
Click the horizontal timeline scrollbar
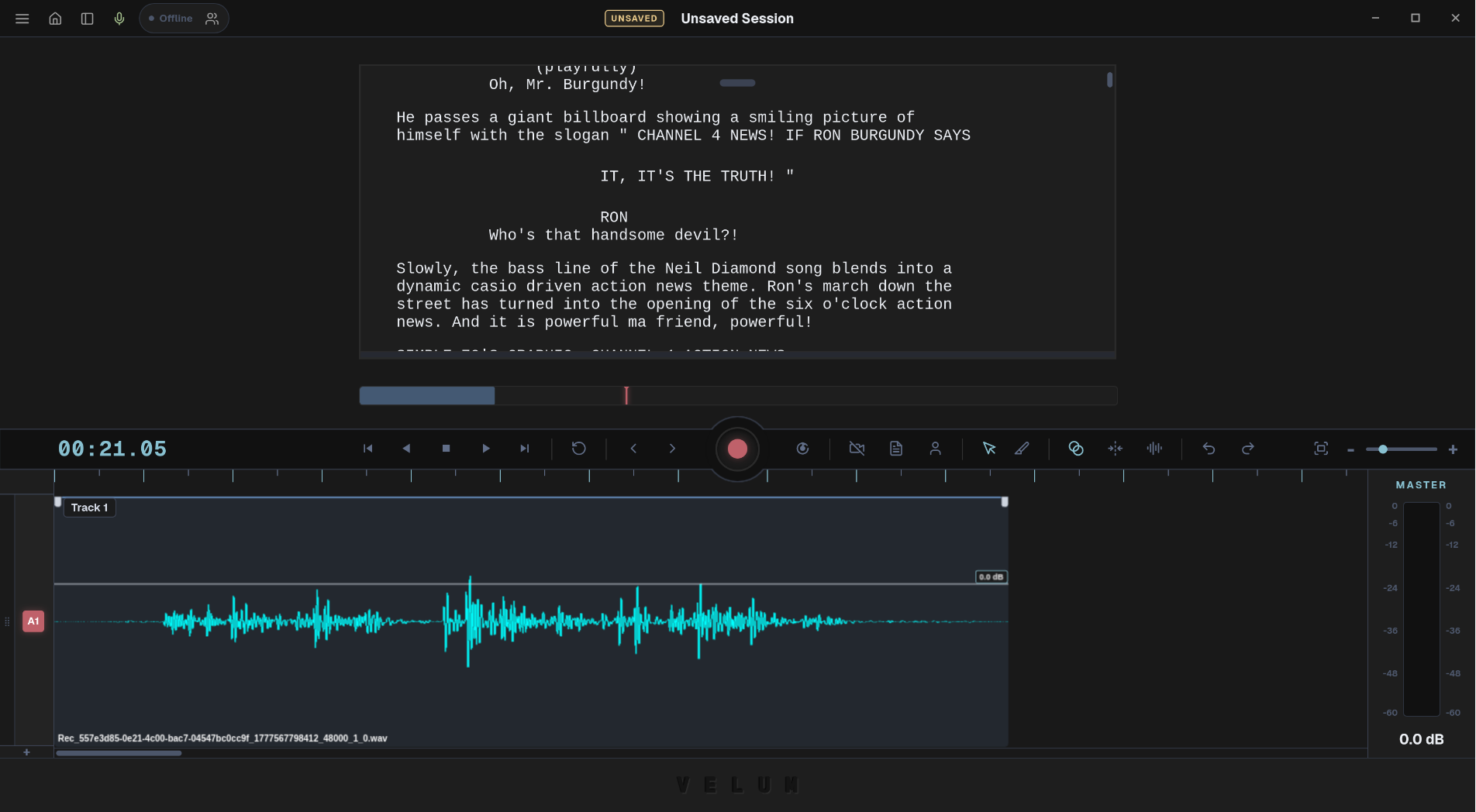tap(119, 753)
